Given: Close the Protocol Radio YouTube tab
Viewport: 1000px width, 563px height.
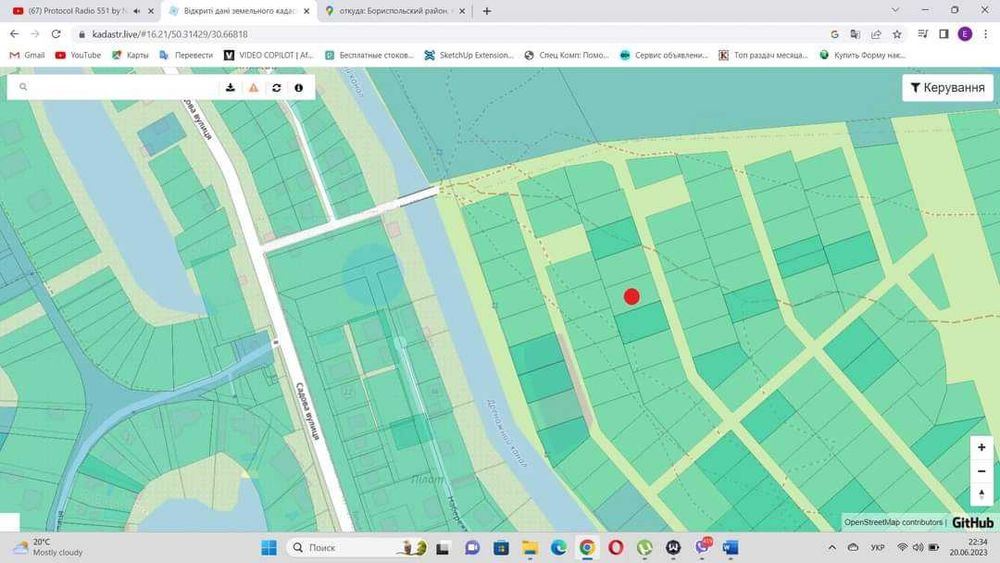Looking at the screenshot, I should pos(151,11).
